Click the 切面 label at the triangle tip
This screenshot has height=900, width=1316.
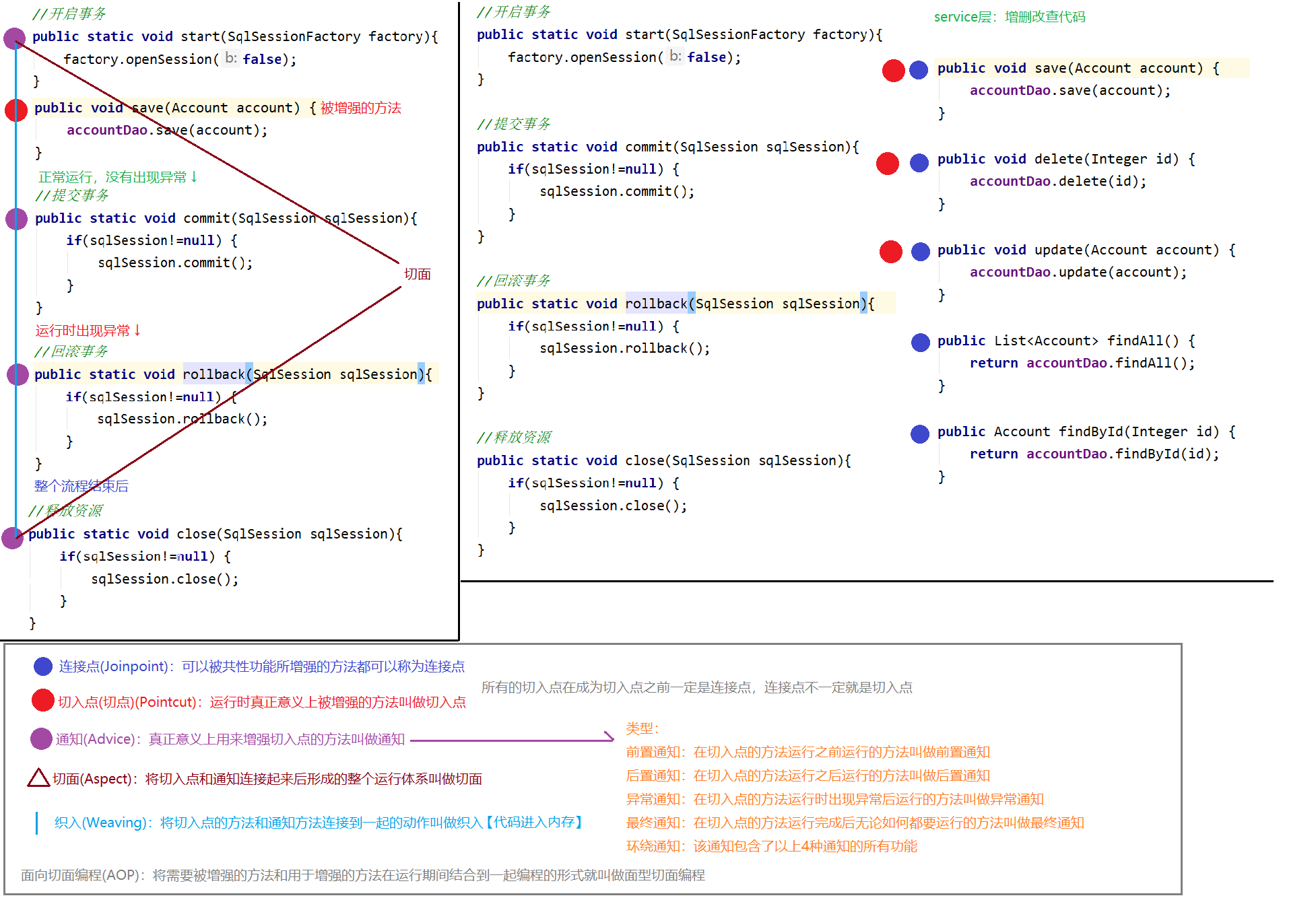(417, 274)
